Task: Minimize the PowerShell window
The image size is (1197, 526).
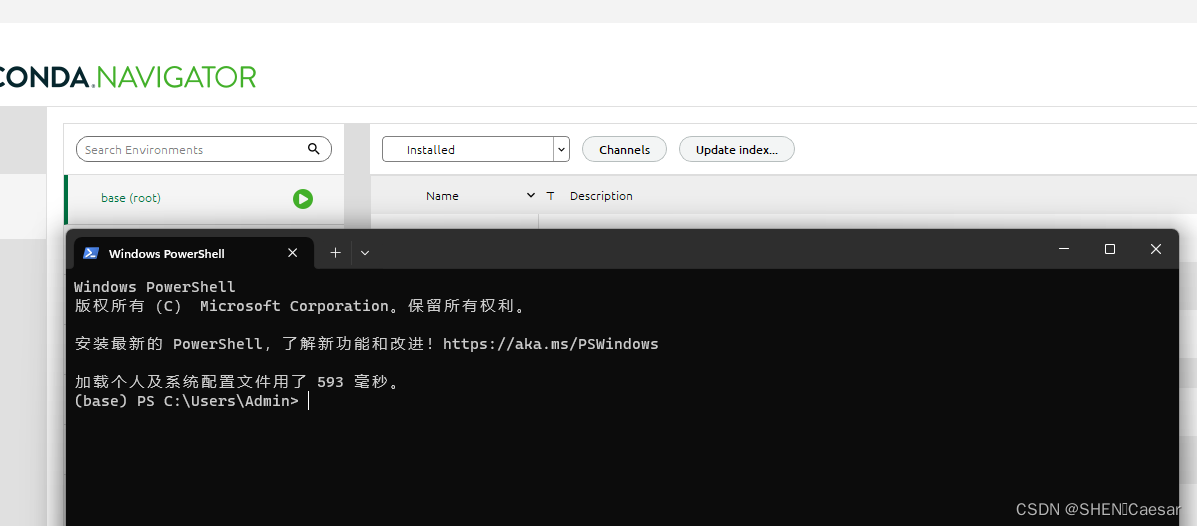Action: coord(1064,249)
